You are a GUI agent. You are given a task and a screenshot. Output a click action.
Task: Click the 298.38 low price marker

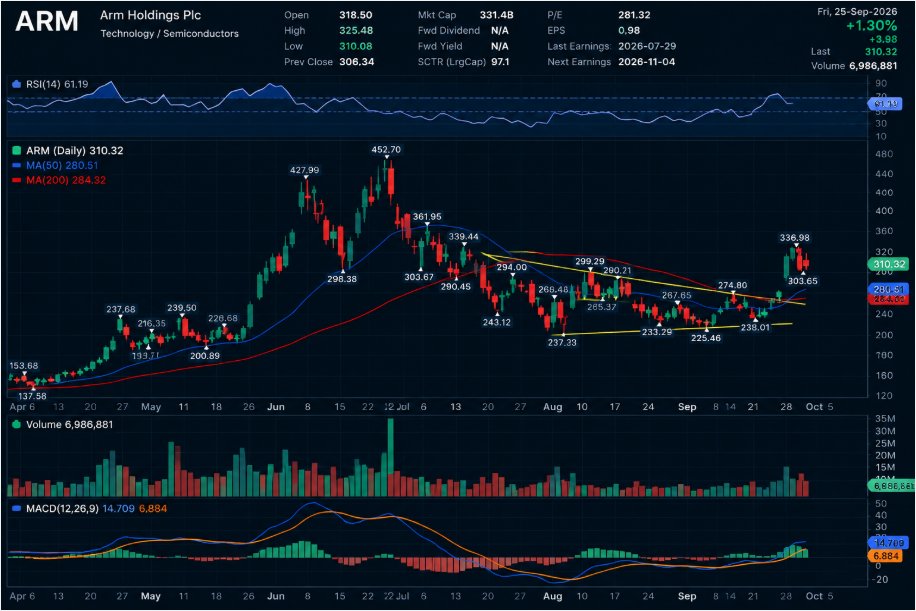342,279
